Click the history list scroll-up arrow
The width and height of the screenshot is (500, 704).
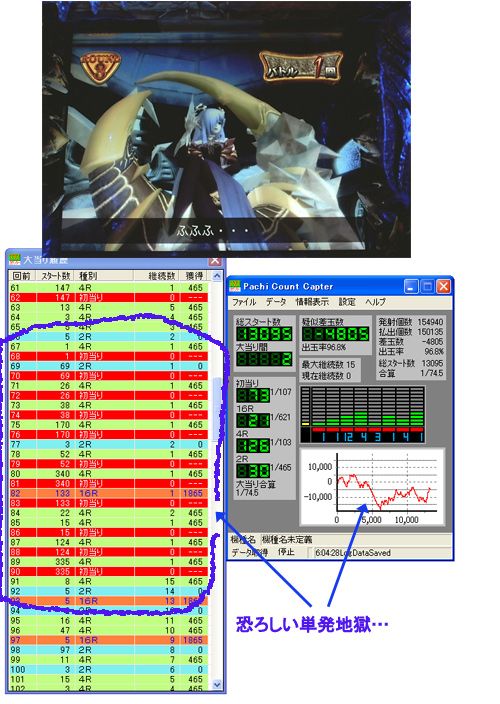point(217,276)
